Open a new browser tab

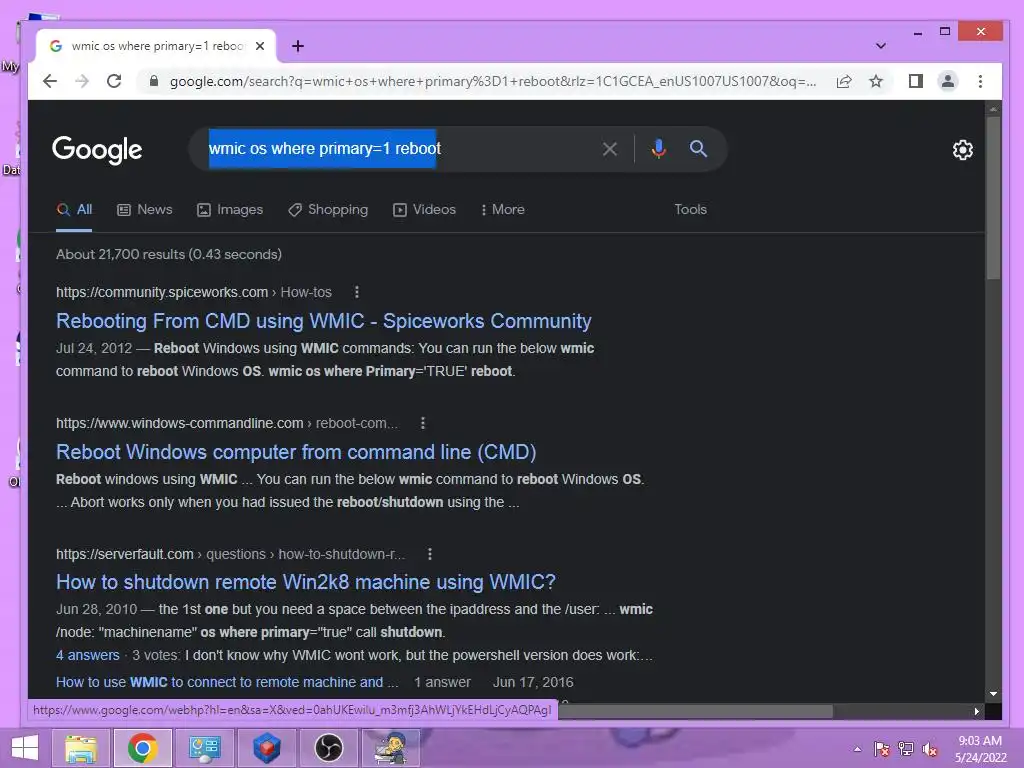click(x=298, y=46)
